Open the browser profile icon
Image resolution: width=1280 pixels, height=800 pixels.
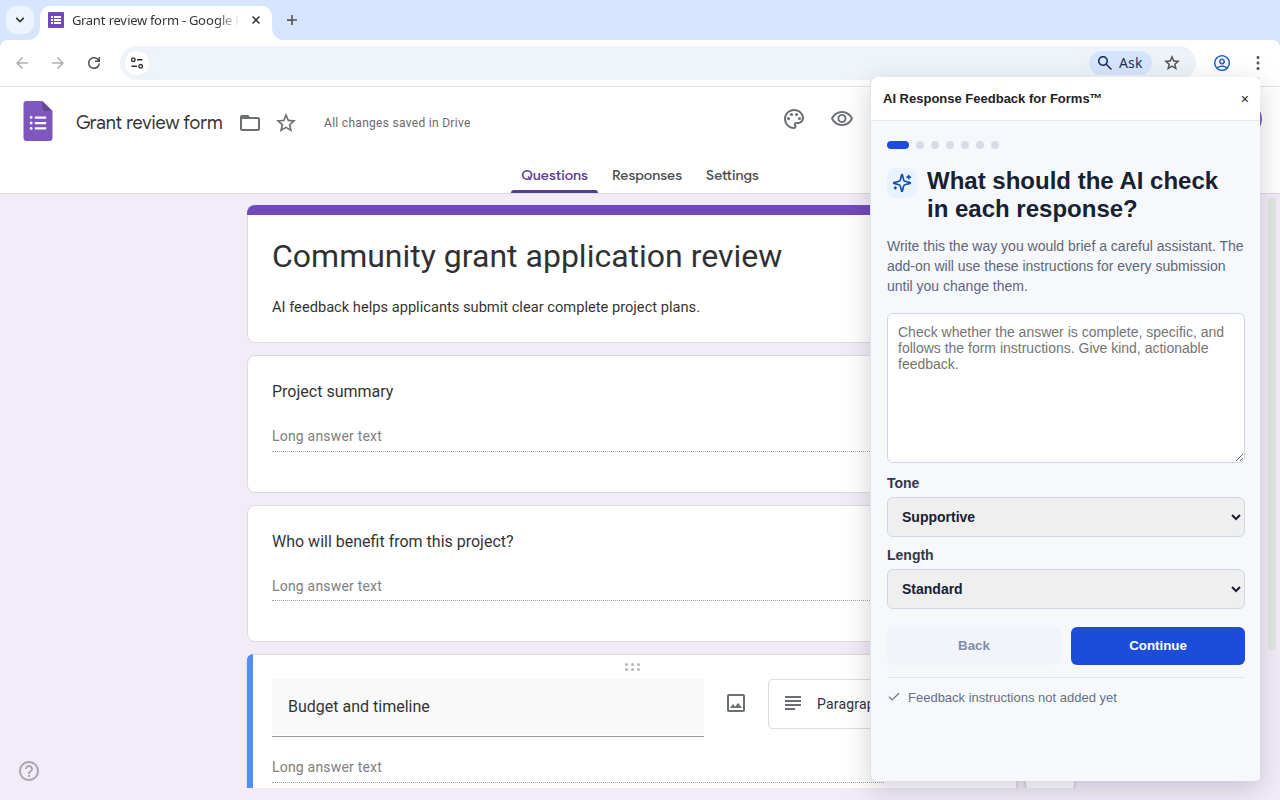[1222, 63]
